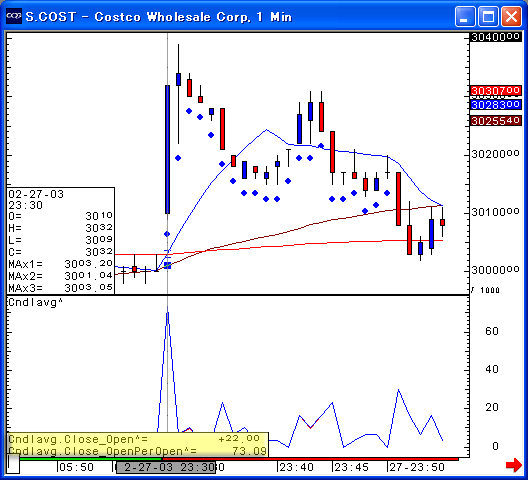Click the 3000000 price scale label

[495, 270]
